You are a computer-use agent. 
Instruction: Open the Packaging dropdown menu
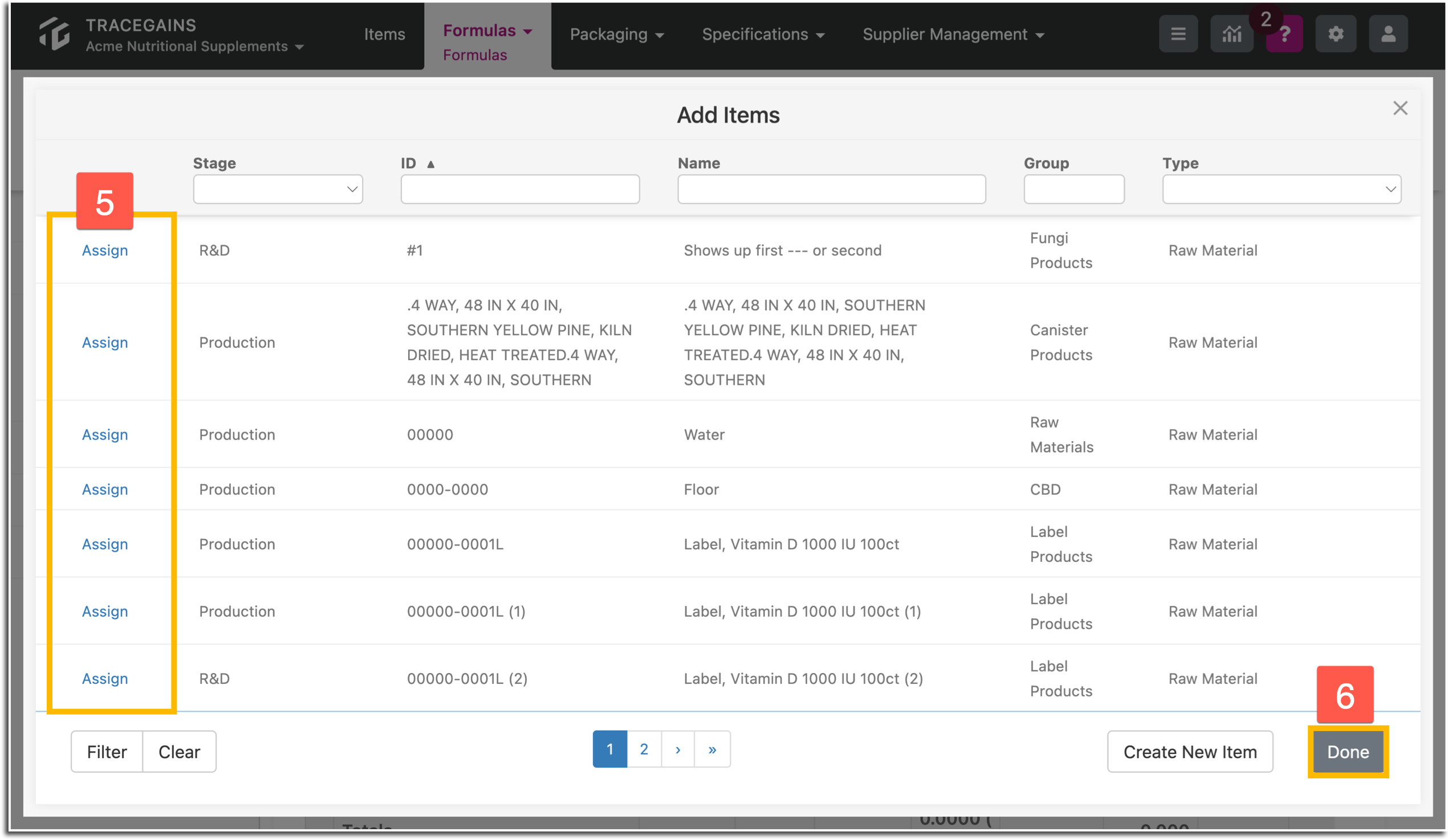pos(617,34)
